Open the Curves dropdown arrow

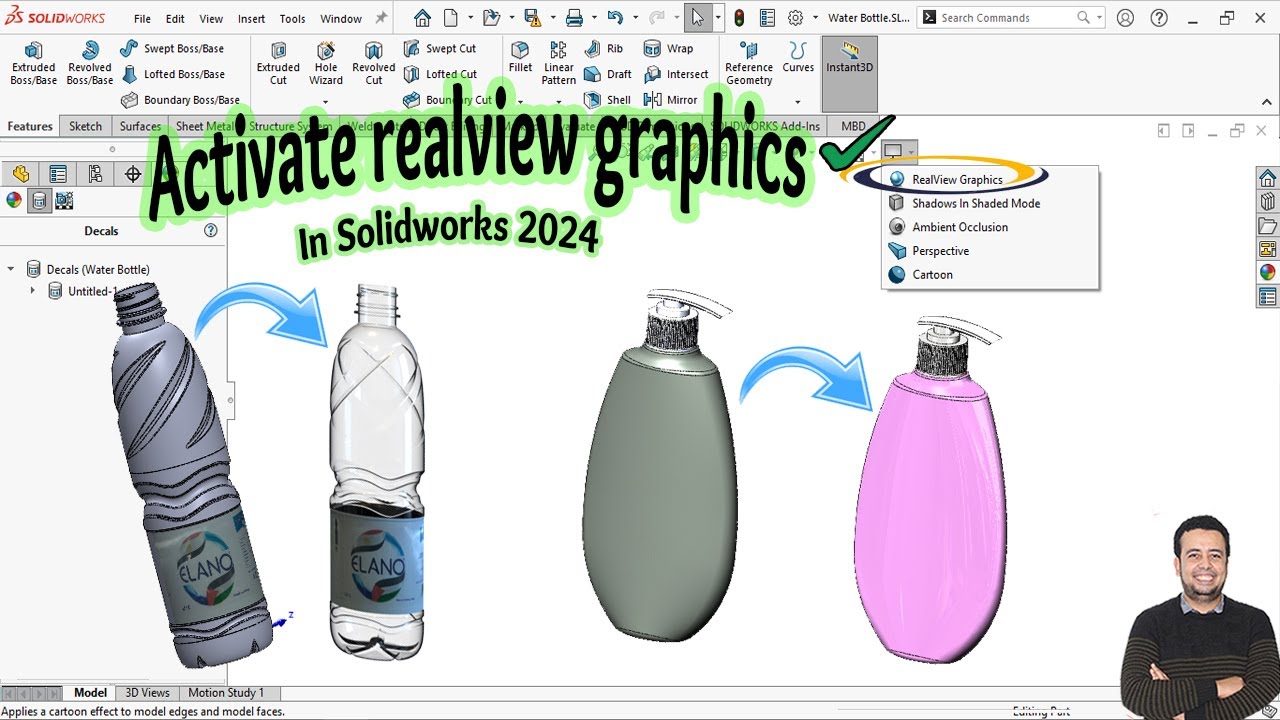coord(797,102)
